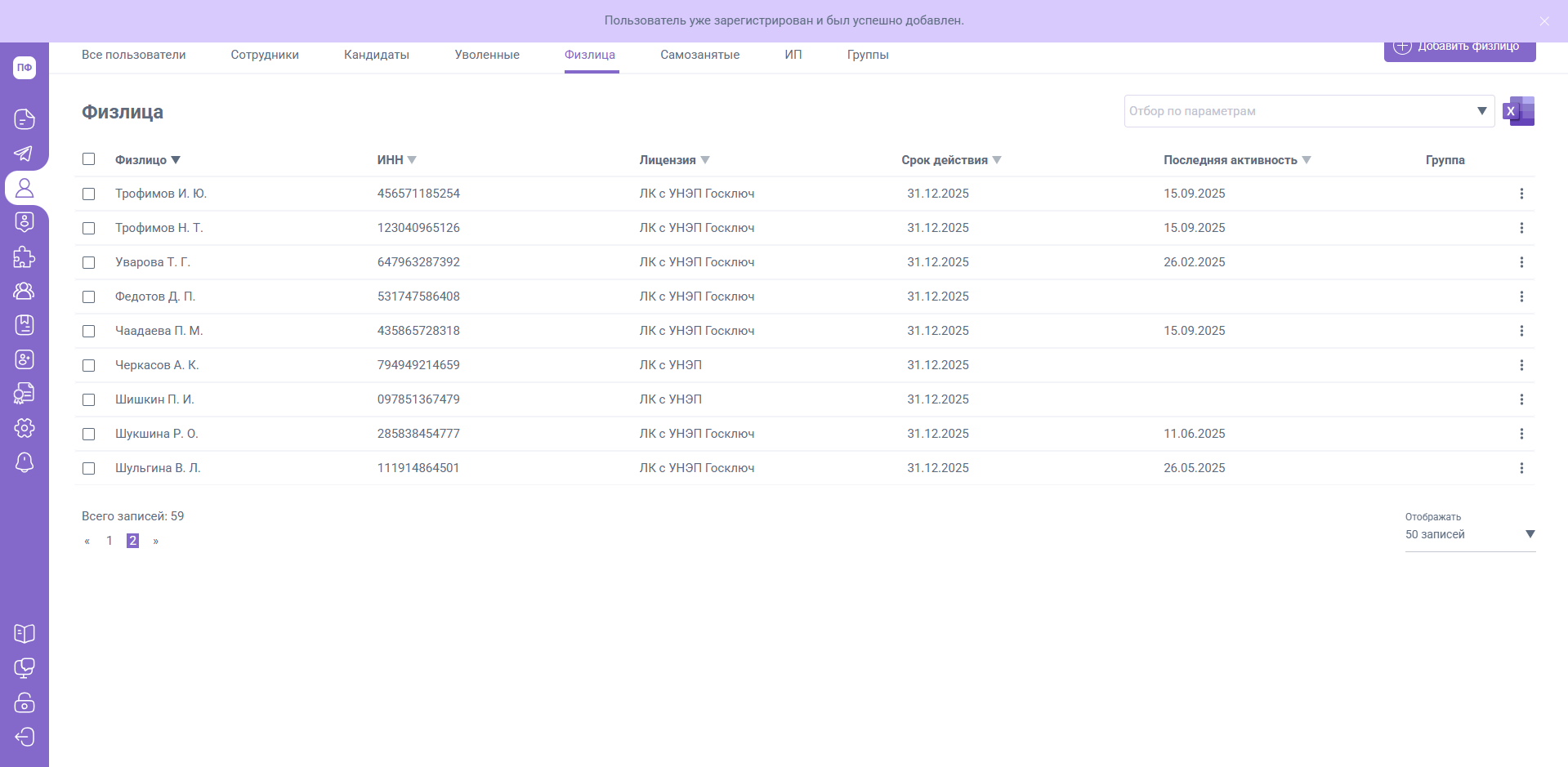Toggle the select-all checkbox in the table header
This screenshot has width=1568, height=767.
[x=89, y=159]
